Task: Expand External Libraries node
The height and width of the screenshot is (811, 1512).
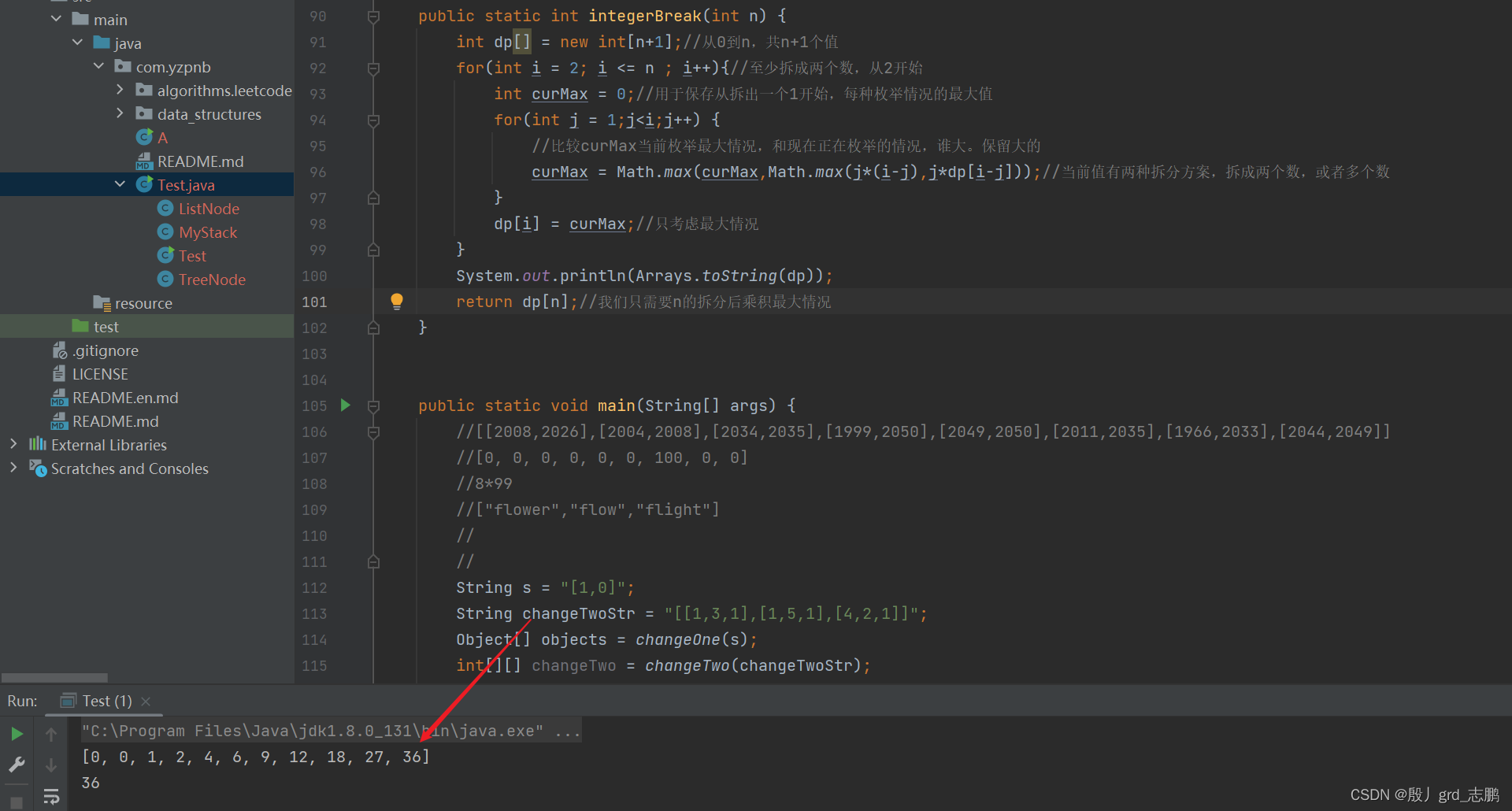Action: click(13, 444)
